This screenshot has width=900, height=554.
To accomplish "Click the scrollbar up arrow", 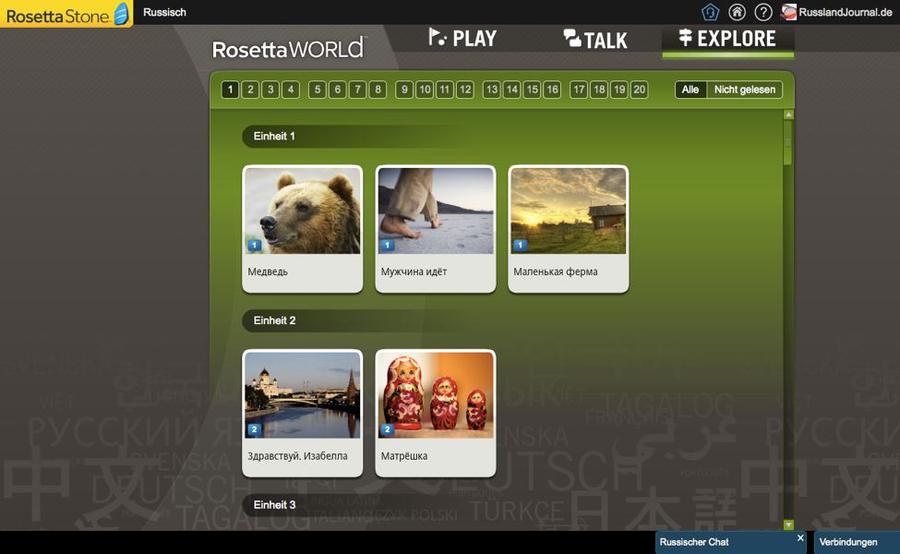I will coord(789,115).
